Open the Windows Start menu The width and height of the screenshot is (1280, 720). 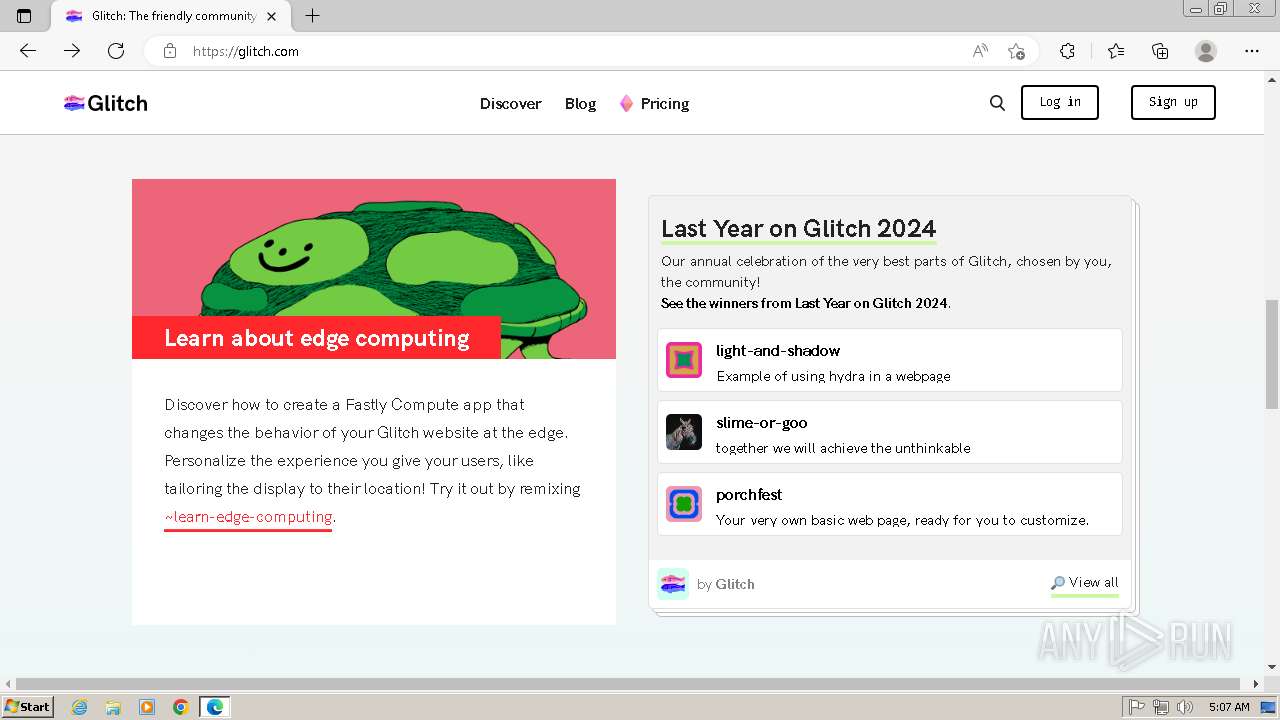tap(27, 707)
